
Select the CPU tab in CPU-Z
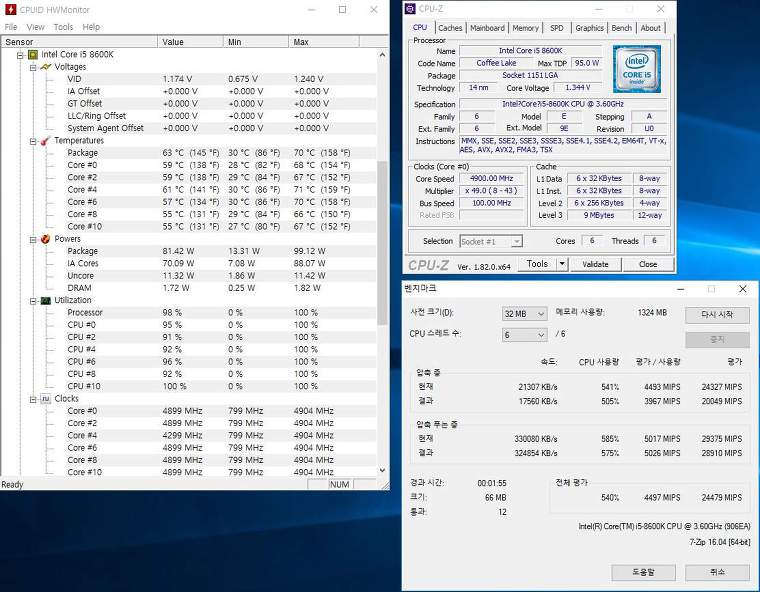pyautogui.click(x=420, y=28)
